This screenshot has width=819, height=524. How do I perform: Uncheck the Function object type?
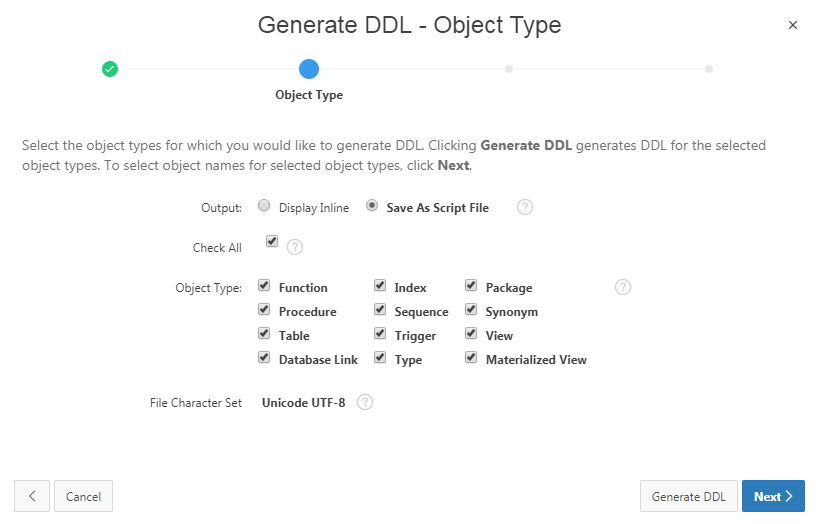(x=264, y=285)
